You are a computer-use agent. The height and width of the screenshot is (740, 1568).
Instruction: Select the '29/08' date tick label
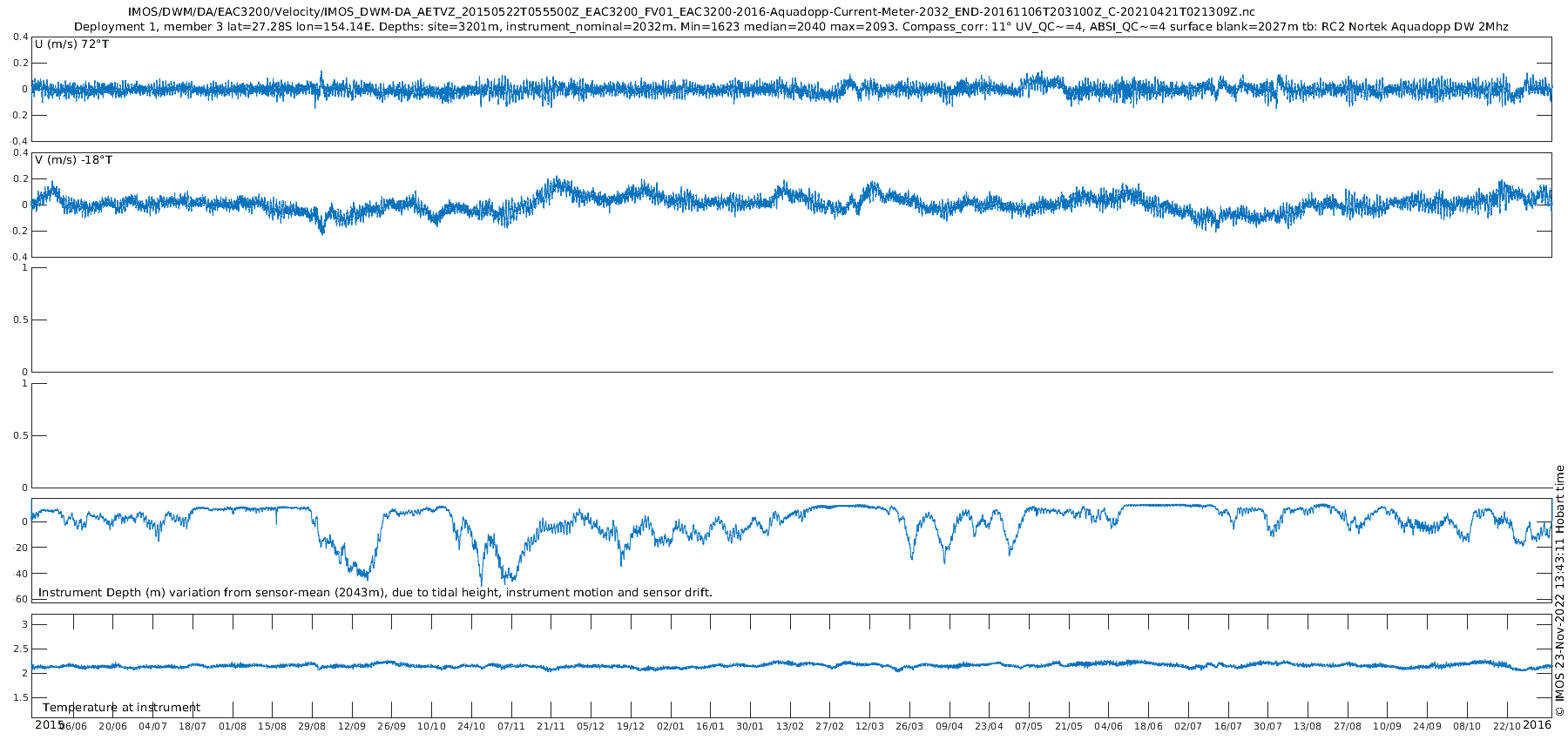click(x=312, y=726)
